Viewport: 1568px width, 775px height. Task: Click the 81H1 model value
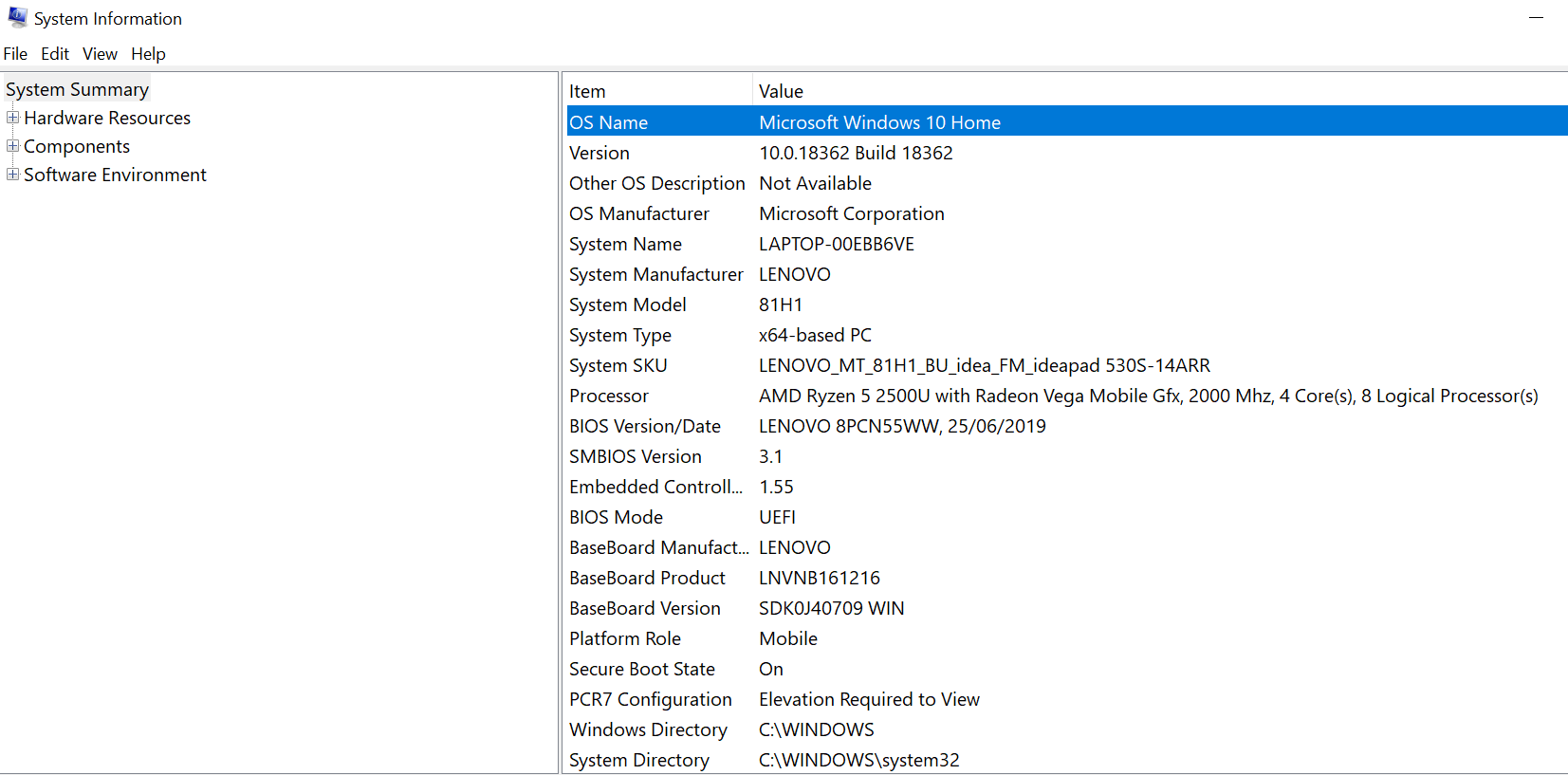point(781,304)
